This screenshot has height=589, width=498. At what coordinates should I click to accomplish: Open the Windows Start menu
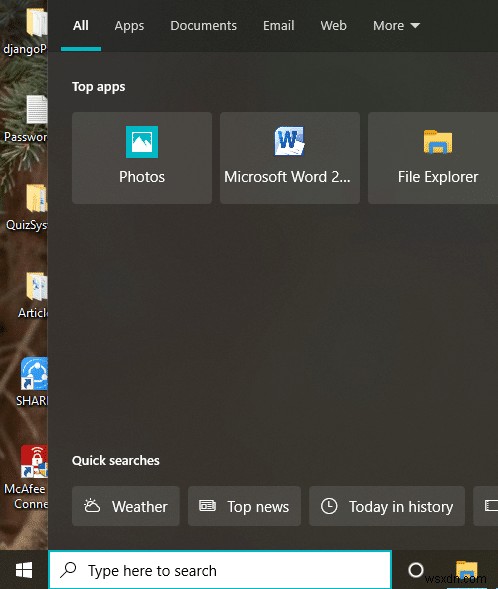pyautogui.click(x=24, y=570)
